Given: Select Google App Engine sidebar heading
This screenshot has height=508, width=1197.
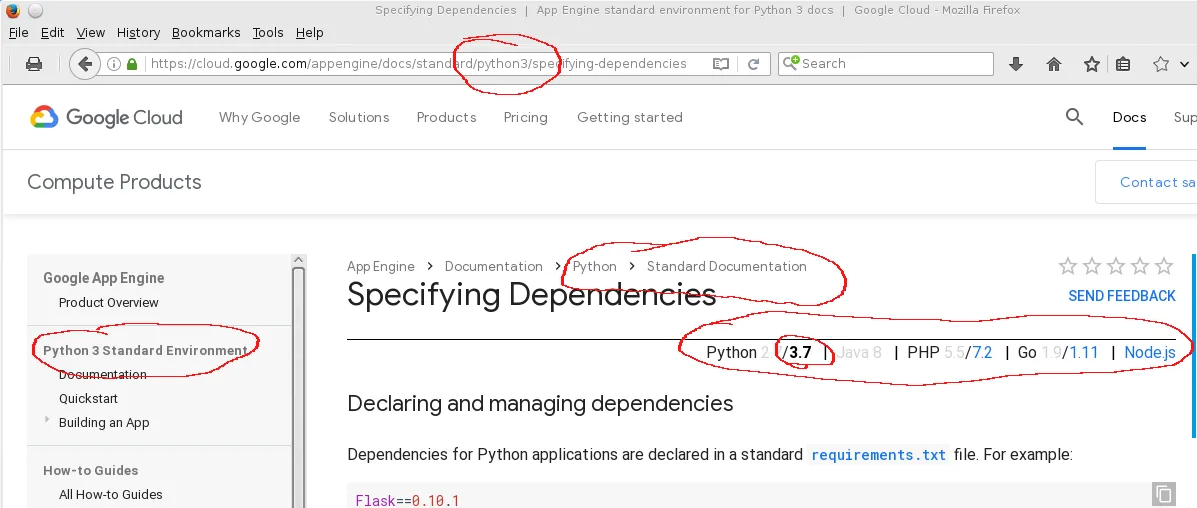Looking at the screenshot, I should click(x=104, y=278).
